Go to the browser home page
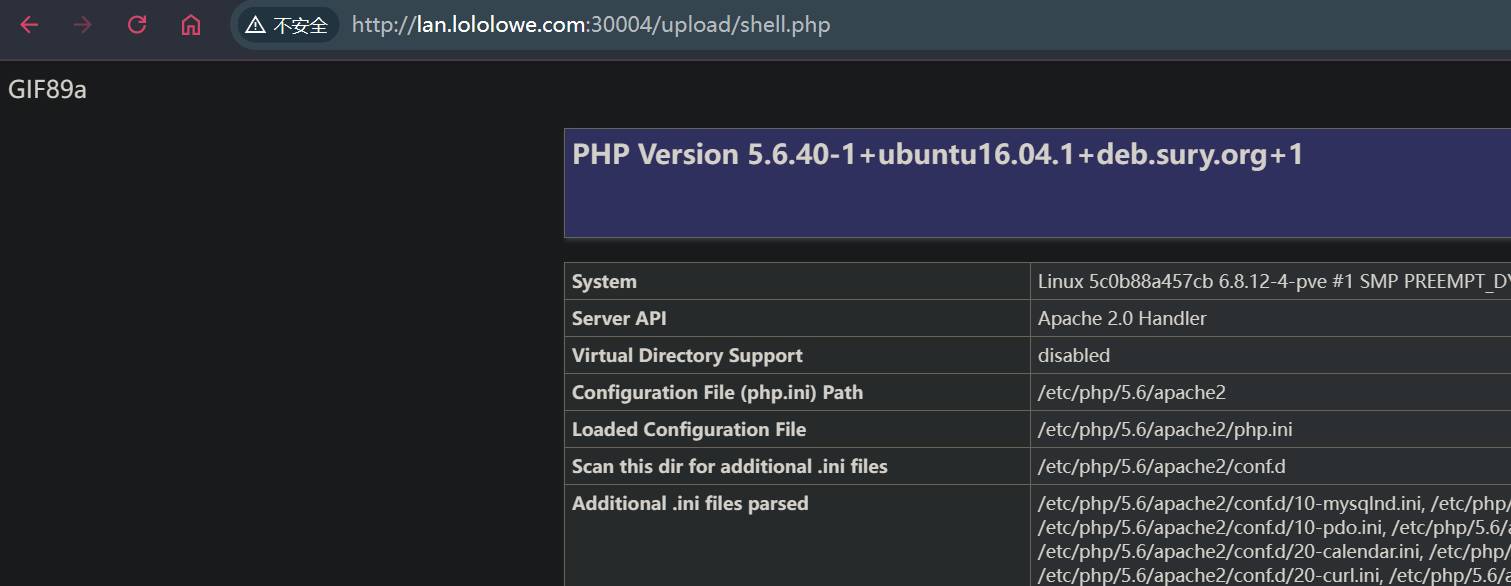Image resolution: width=1511 pixels, height=586 pixels. point(191,25)
